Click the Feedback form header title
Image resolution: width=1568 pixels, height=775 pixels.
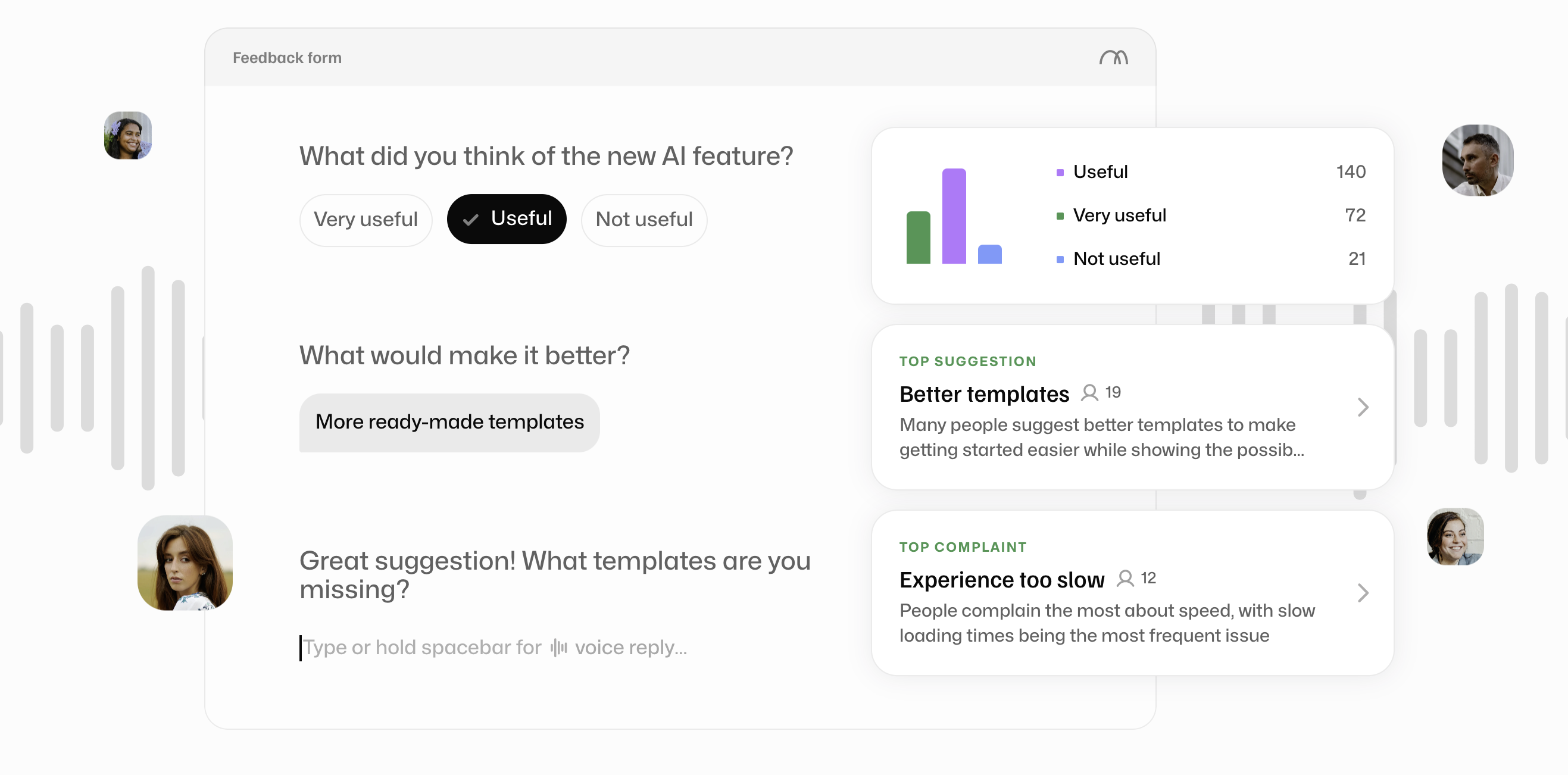(287, 58)
